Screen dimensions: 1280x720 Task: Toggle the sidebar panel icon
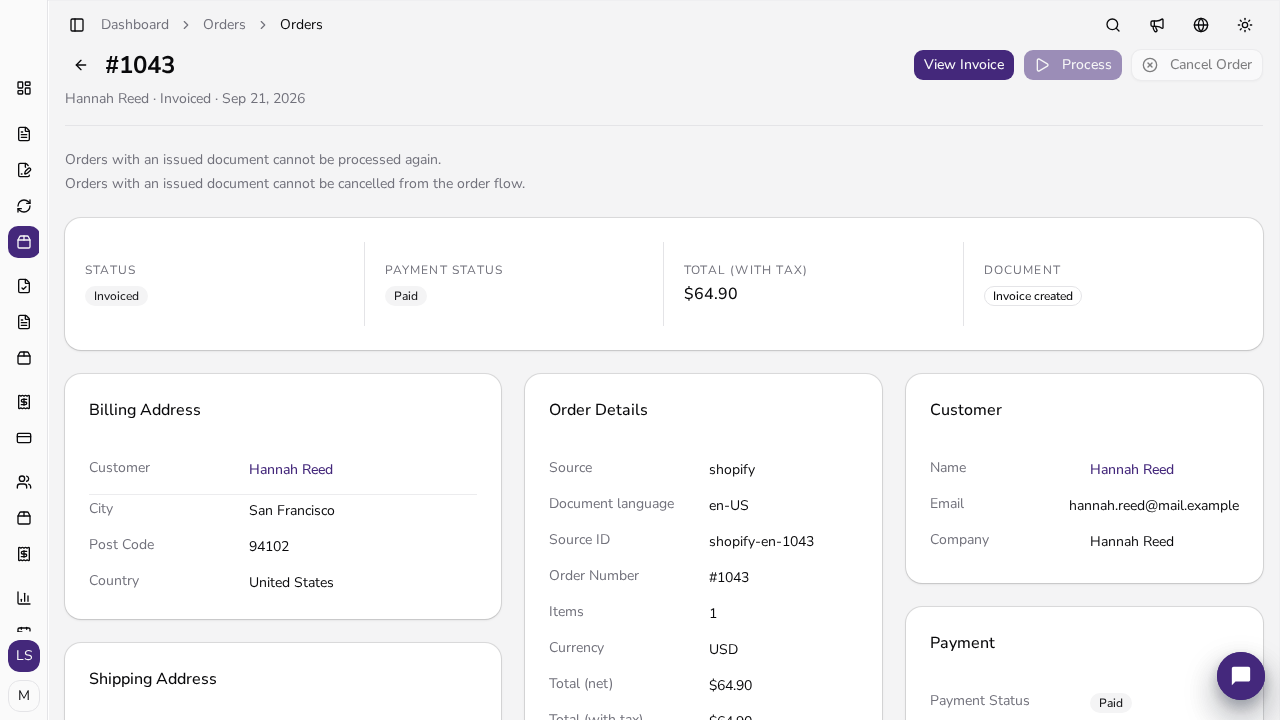(77, 25)
